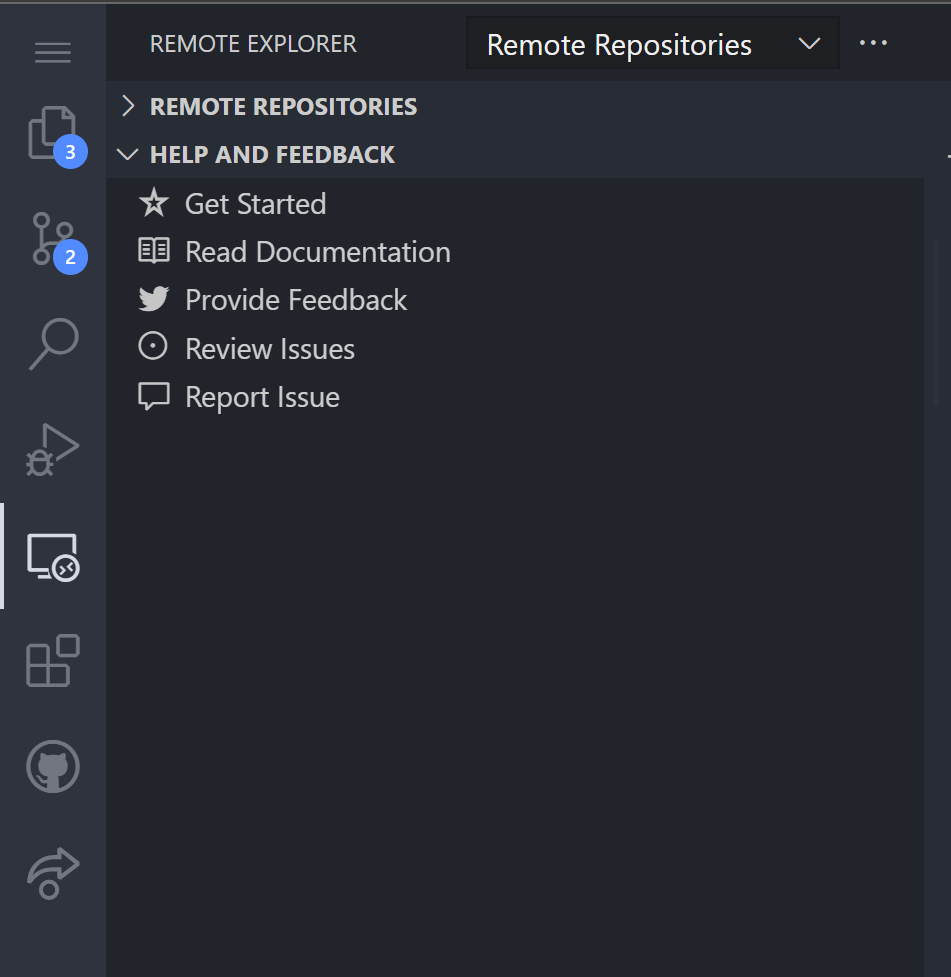Viewport: 951px width, 977px height.
Task: Open the Explorer icon in activity bar
Action: pos(52,135)
